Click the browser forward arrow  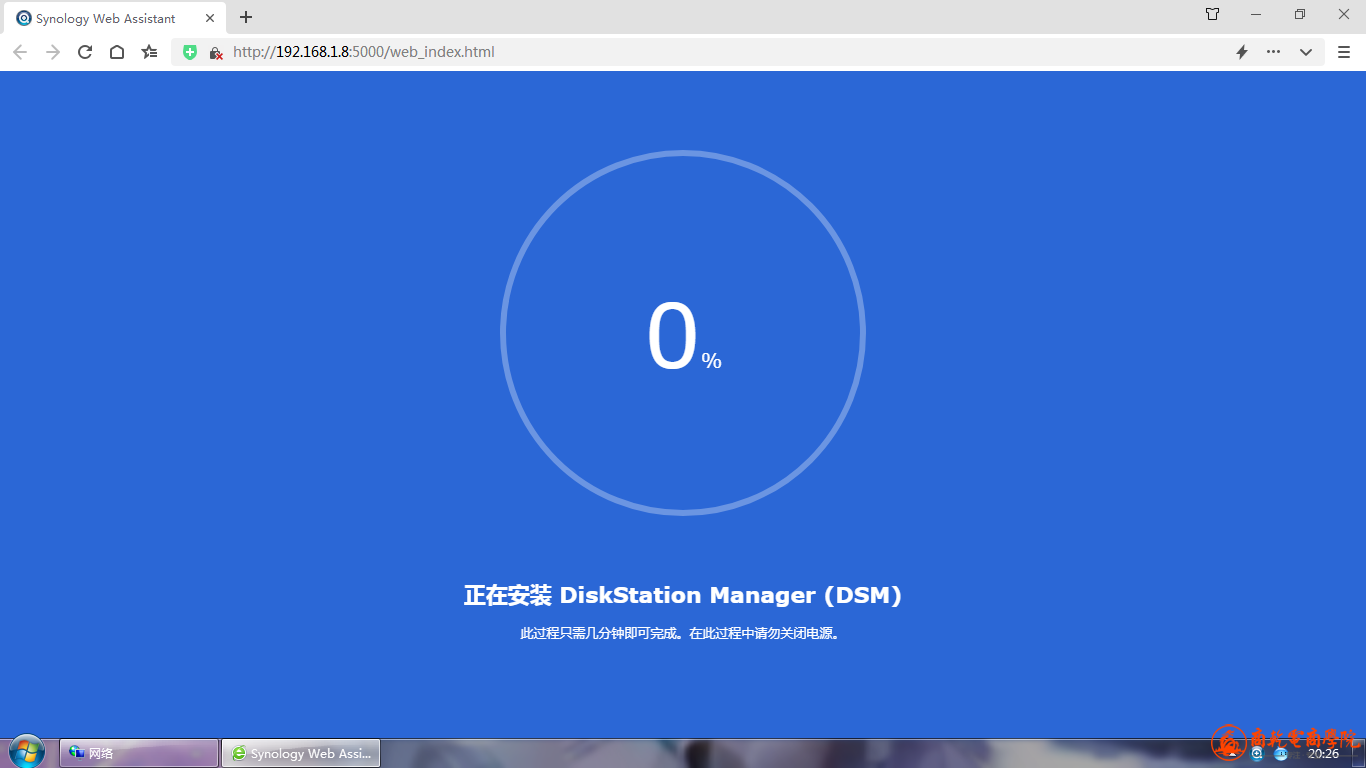pyautogui.click(x=53, y=52)
